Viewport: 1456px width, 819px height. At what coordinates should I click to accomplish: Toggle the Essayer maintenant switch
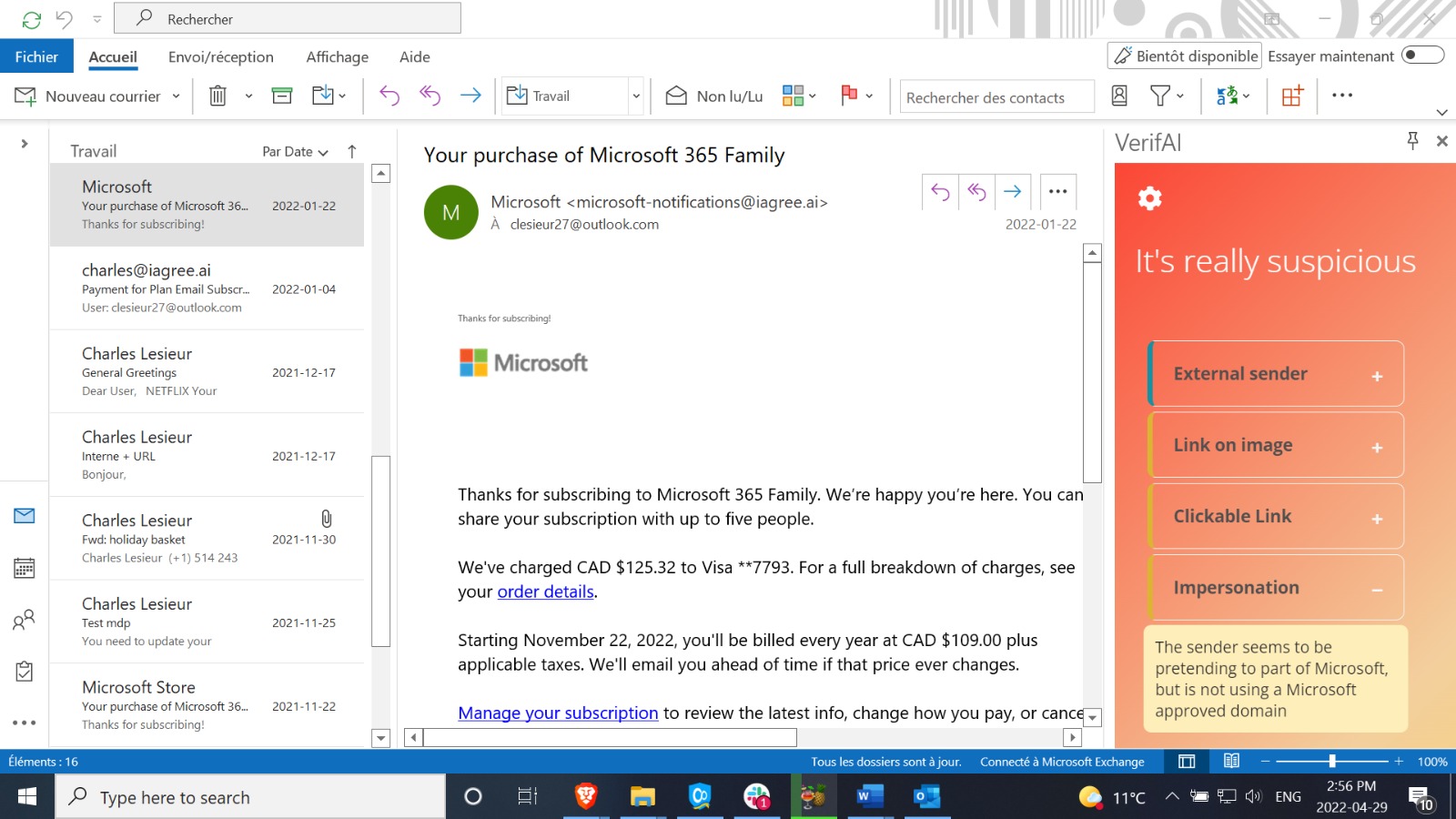pos(1423,56)
